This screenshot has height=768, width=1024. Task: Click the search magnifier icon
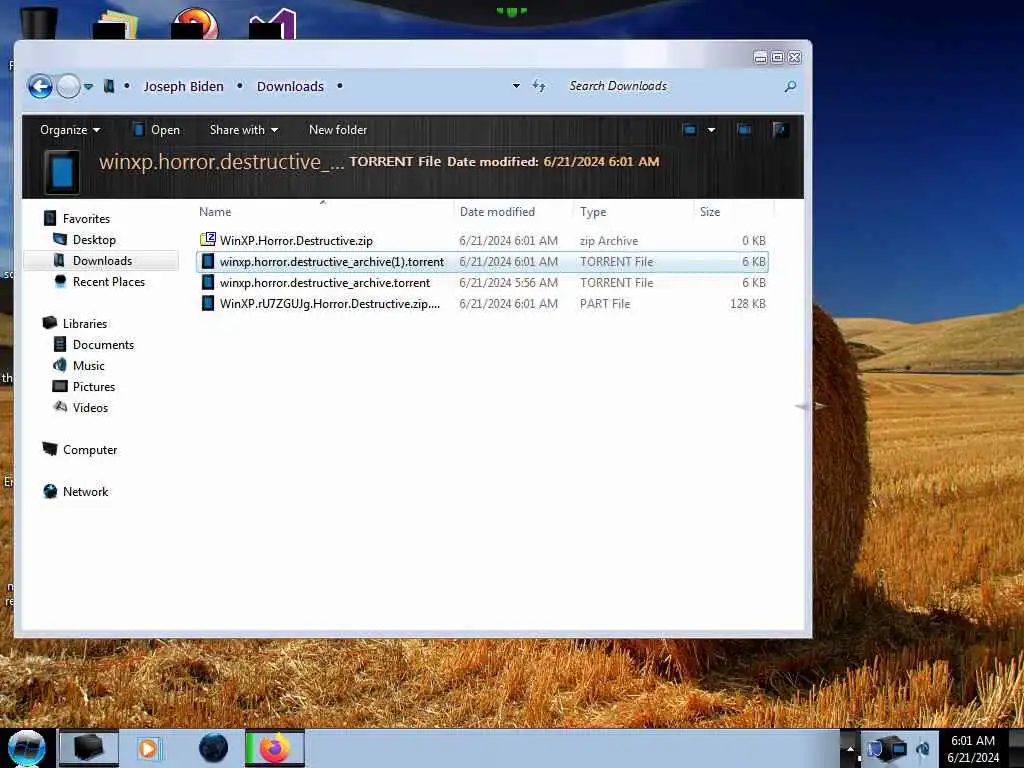790,86
